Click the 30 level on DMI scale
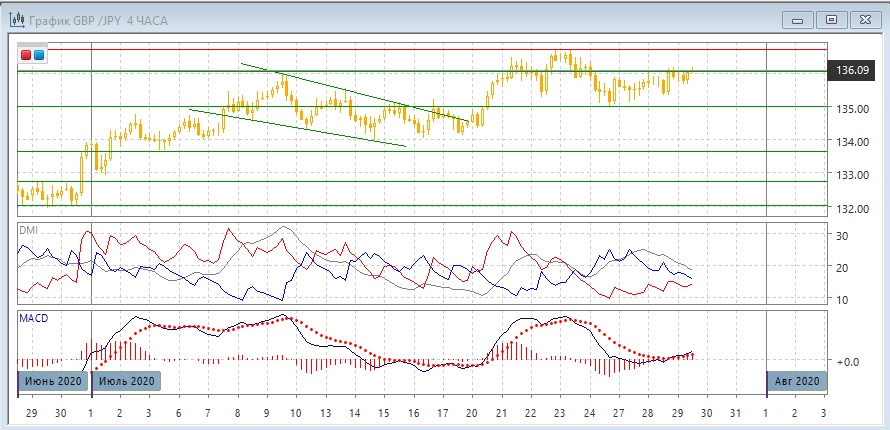 [x=841, y=236]
